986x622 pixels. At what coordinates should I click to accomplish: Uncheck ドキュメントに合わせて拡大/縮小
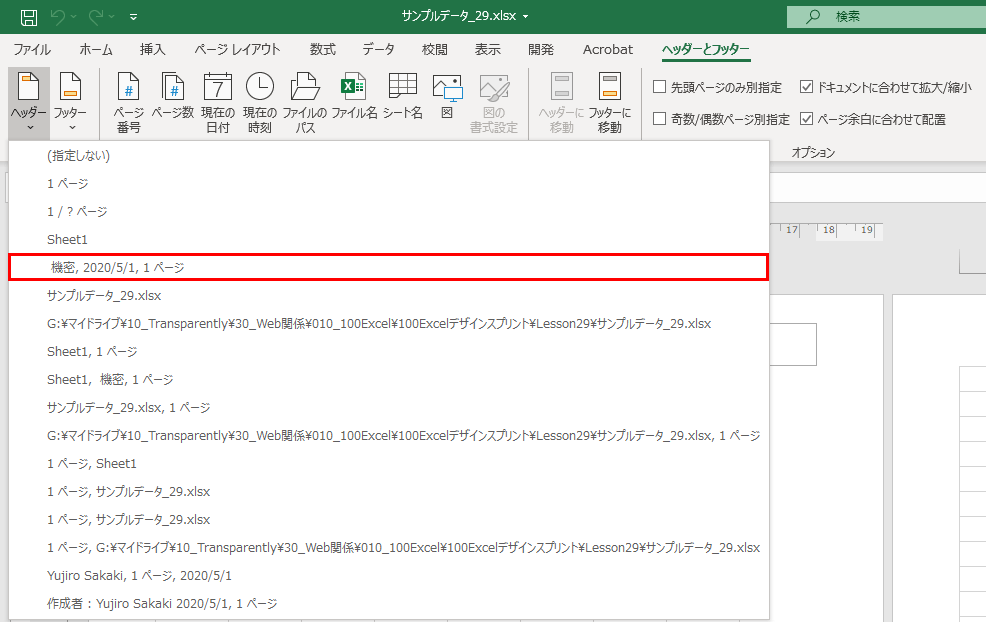pyautogui.click(x=806, y=87)
